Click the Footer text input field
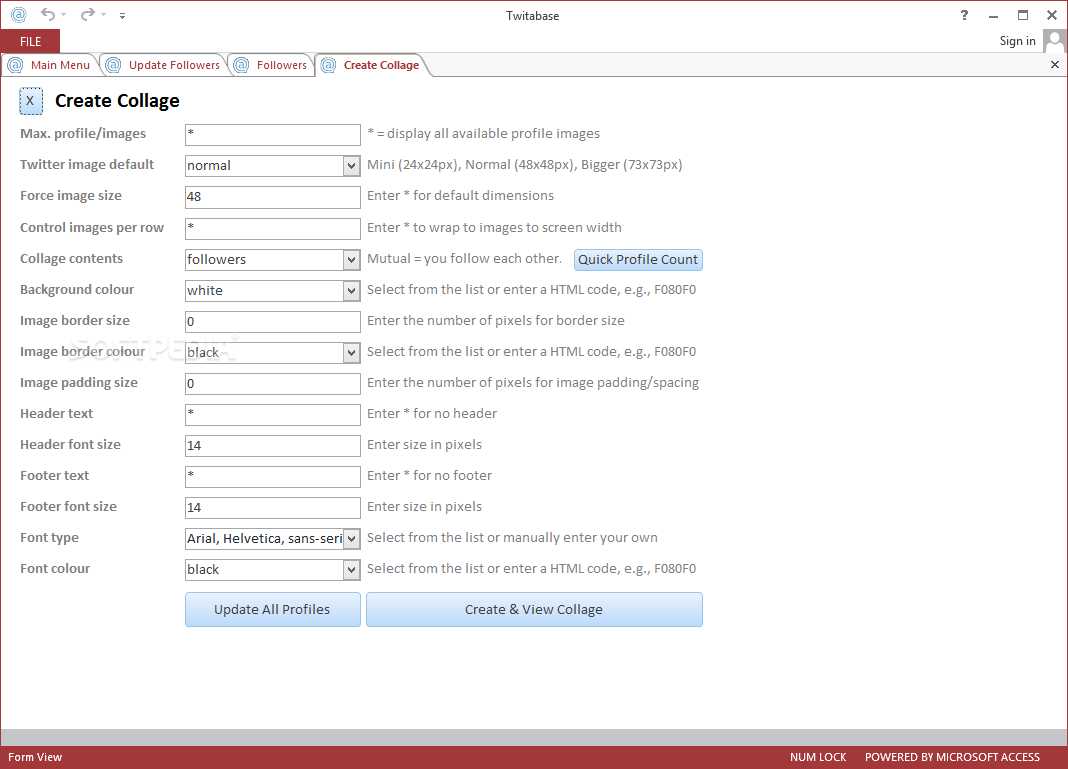The image size is (1068, 769). click(272, 476)
